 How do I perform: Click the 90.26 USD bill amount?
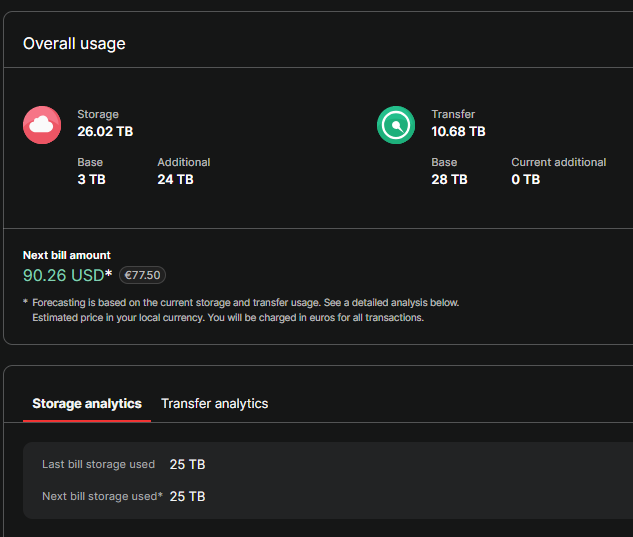(64, 275)
